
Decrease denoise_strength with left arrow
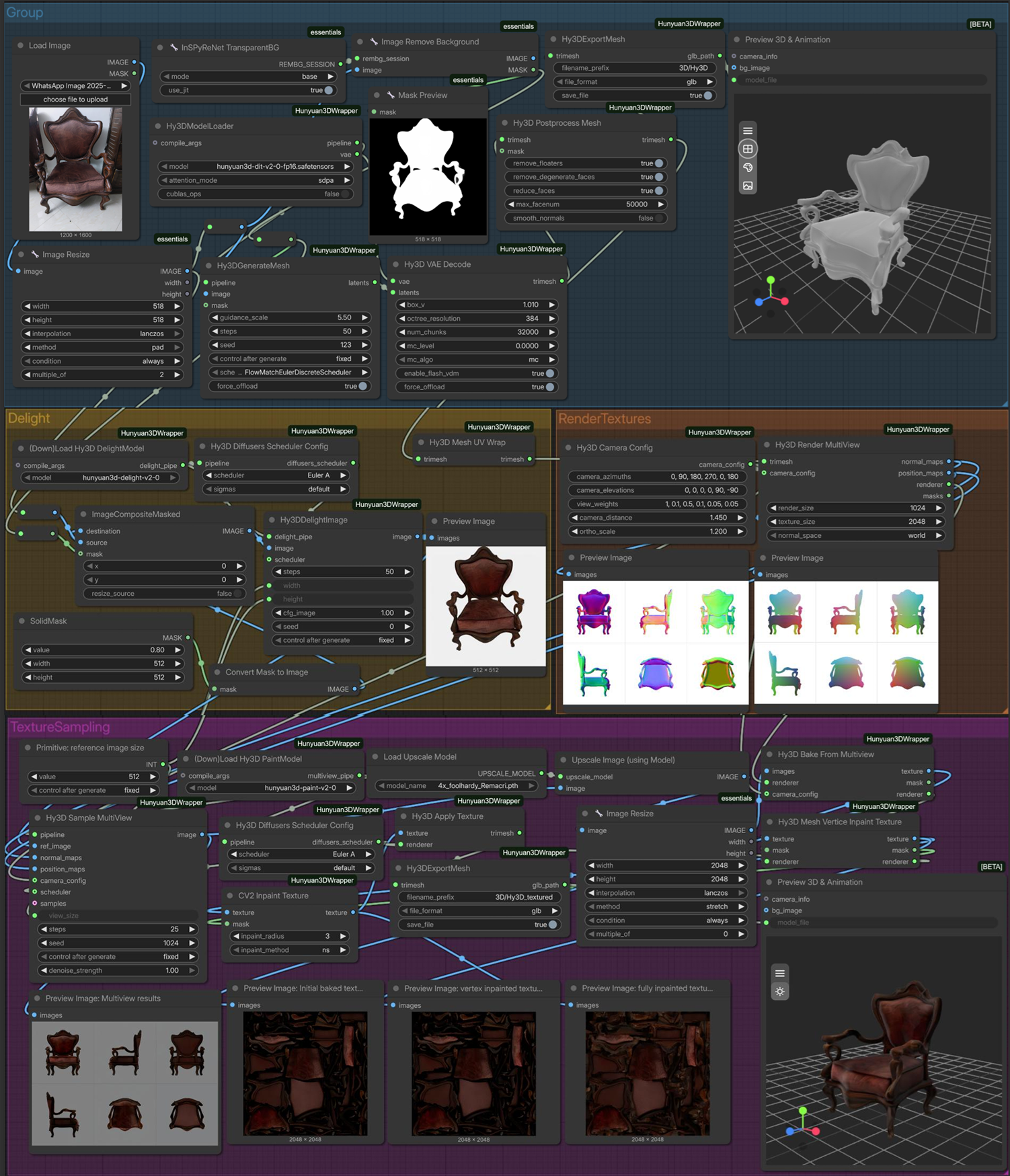44,971
